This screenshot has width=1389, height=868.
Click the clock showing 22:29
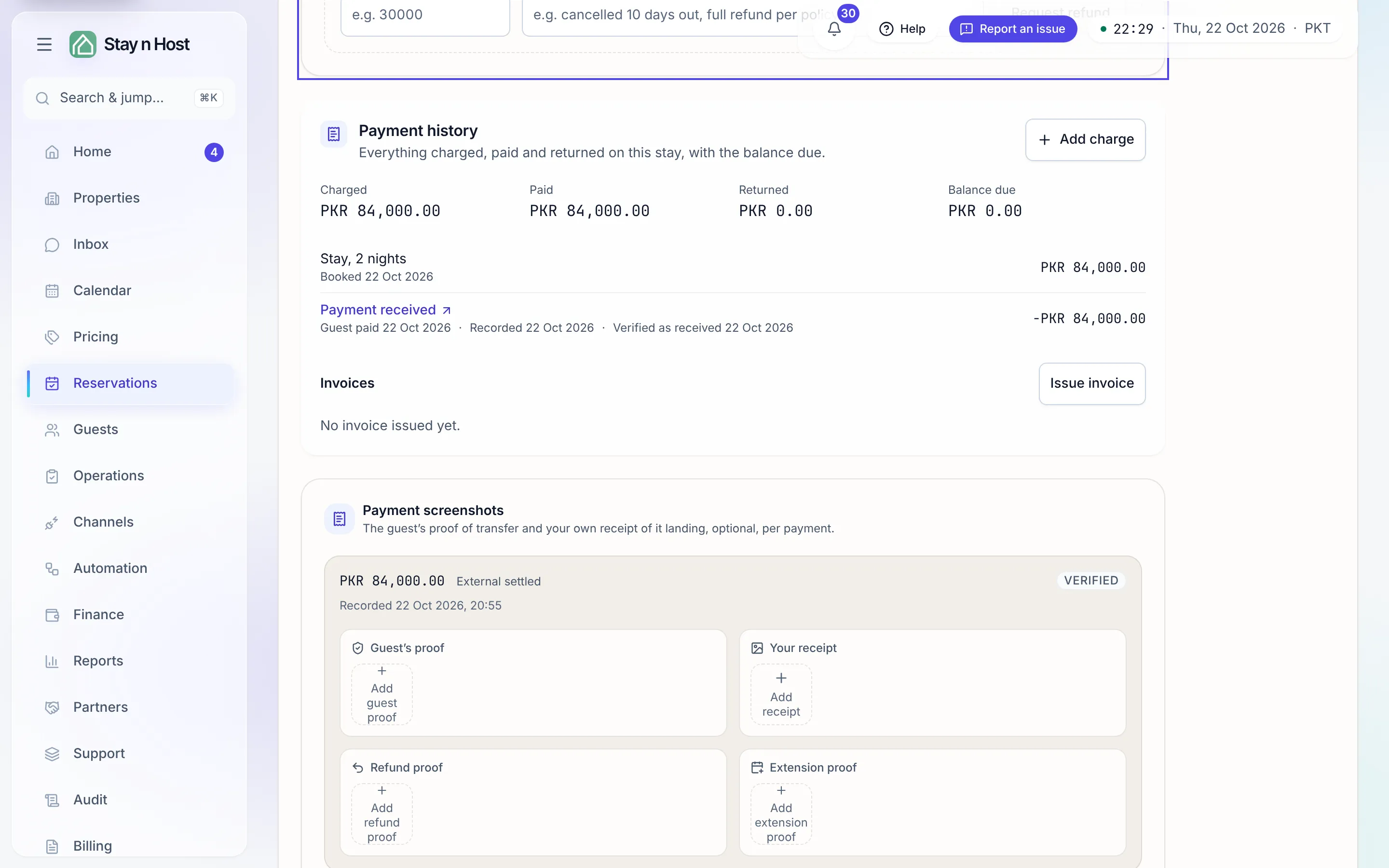[x=1133, y=29]
